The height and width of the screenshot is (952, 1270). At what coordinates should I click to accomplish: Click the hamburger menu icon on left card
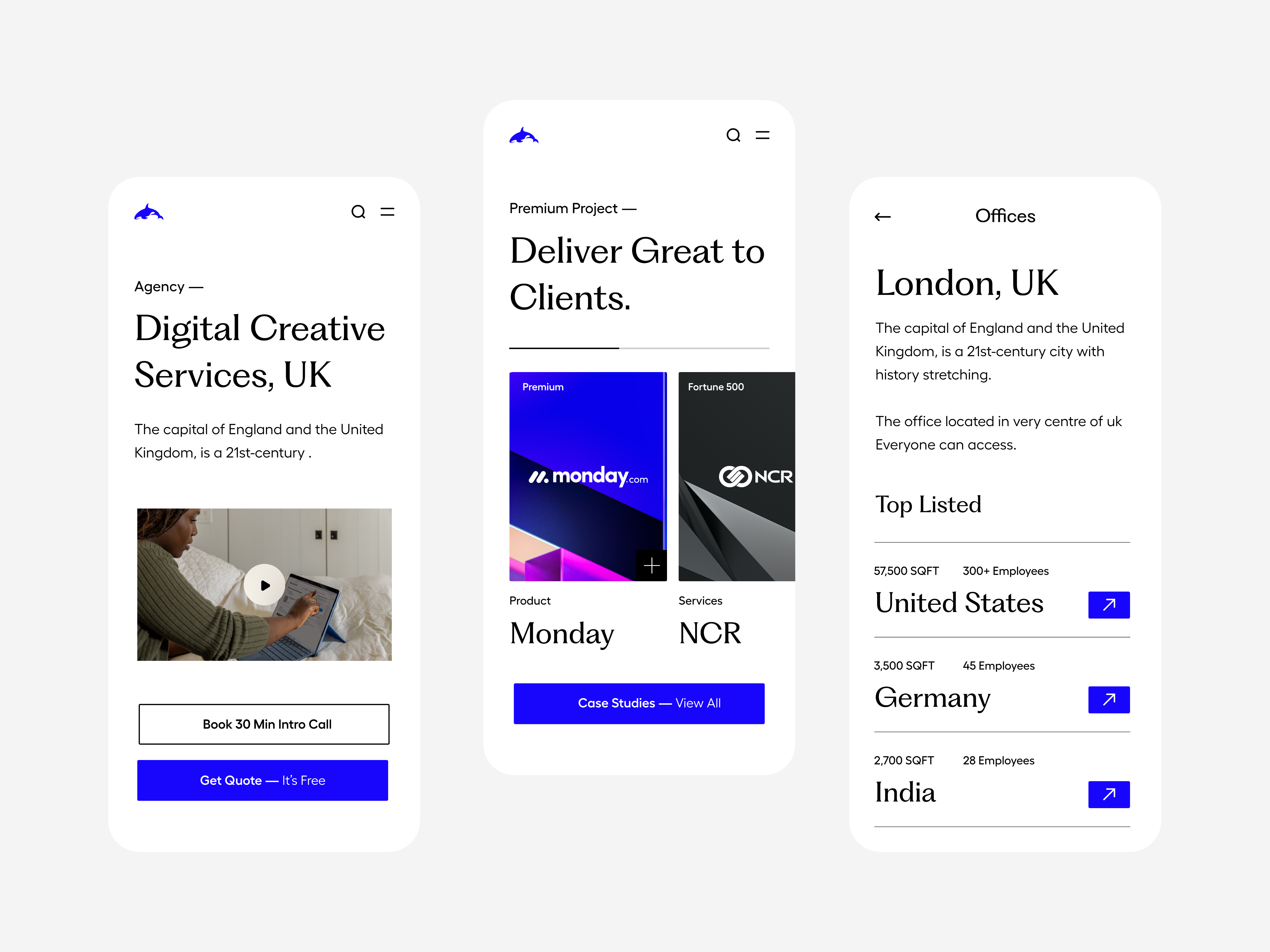(388, 212)
